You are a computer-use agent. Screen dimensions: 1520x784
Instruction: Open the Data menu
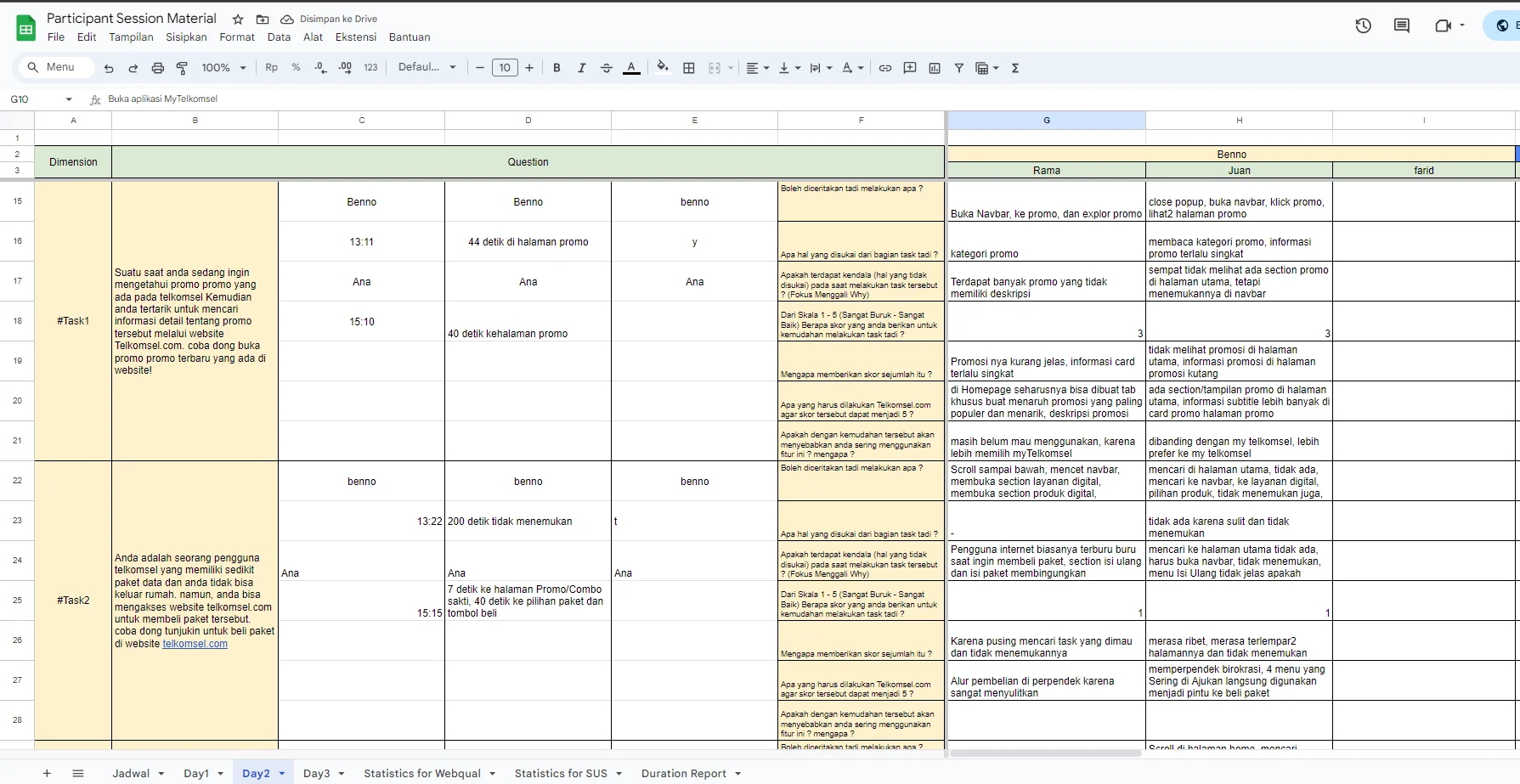click(279, 37)
